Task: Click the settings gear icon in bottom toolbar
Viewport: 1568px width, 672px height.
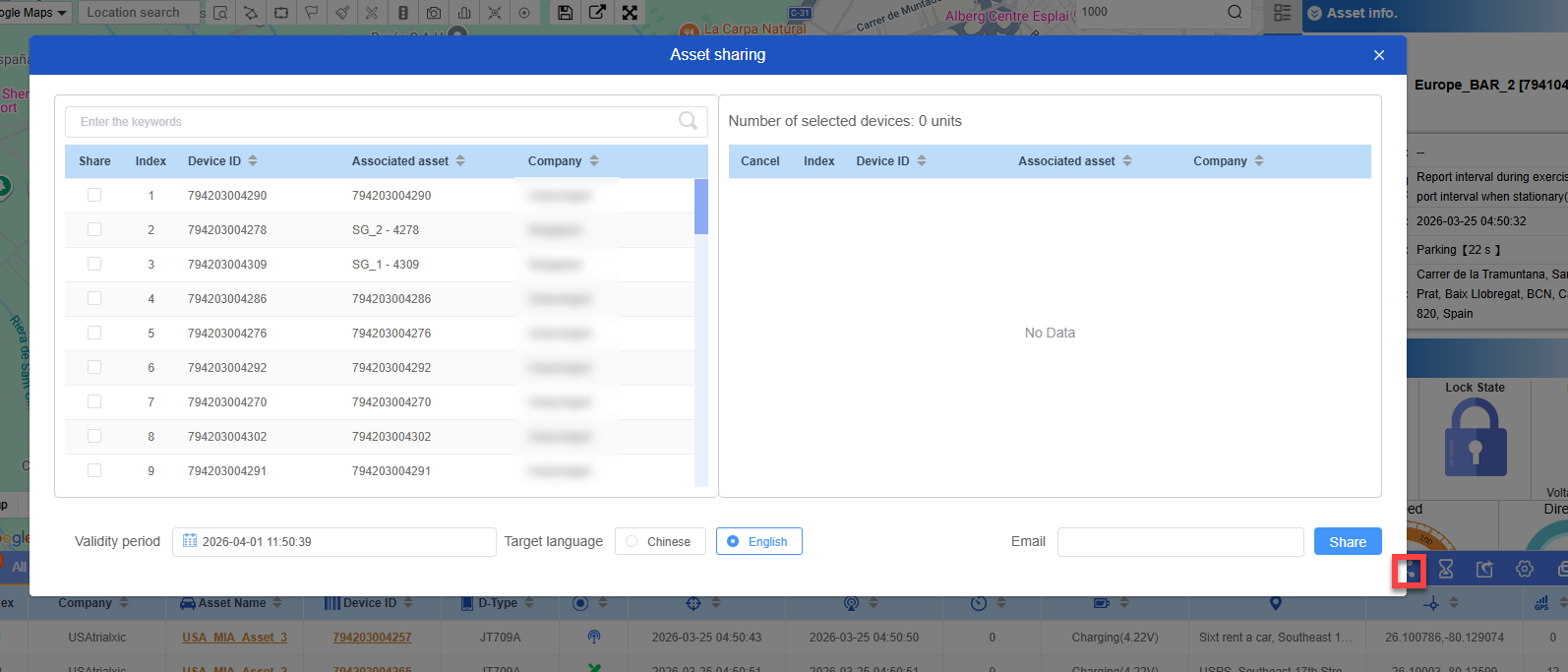Action: coord(1525,569)
